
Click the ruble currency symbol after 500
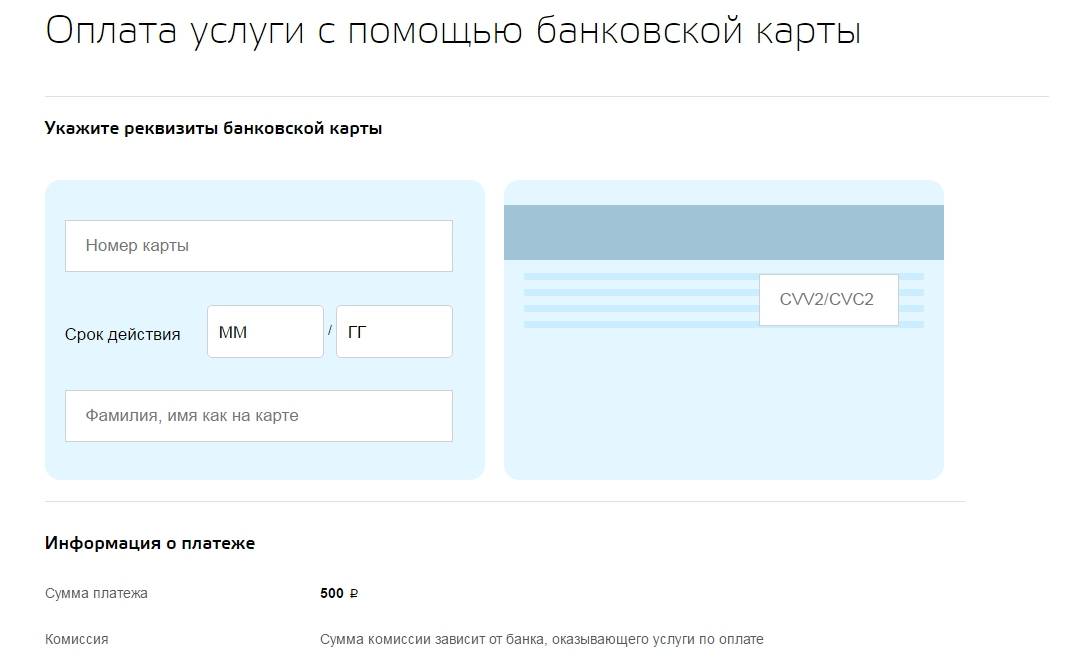pos(353,594)
